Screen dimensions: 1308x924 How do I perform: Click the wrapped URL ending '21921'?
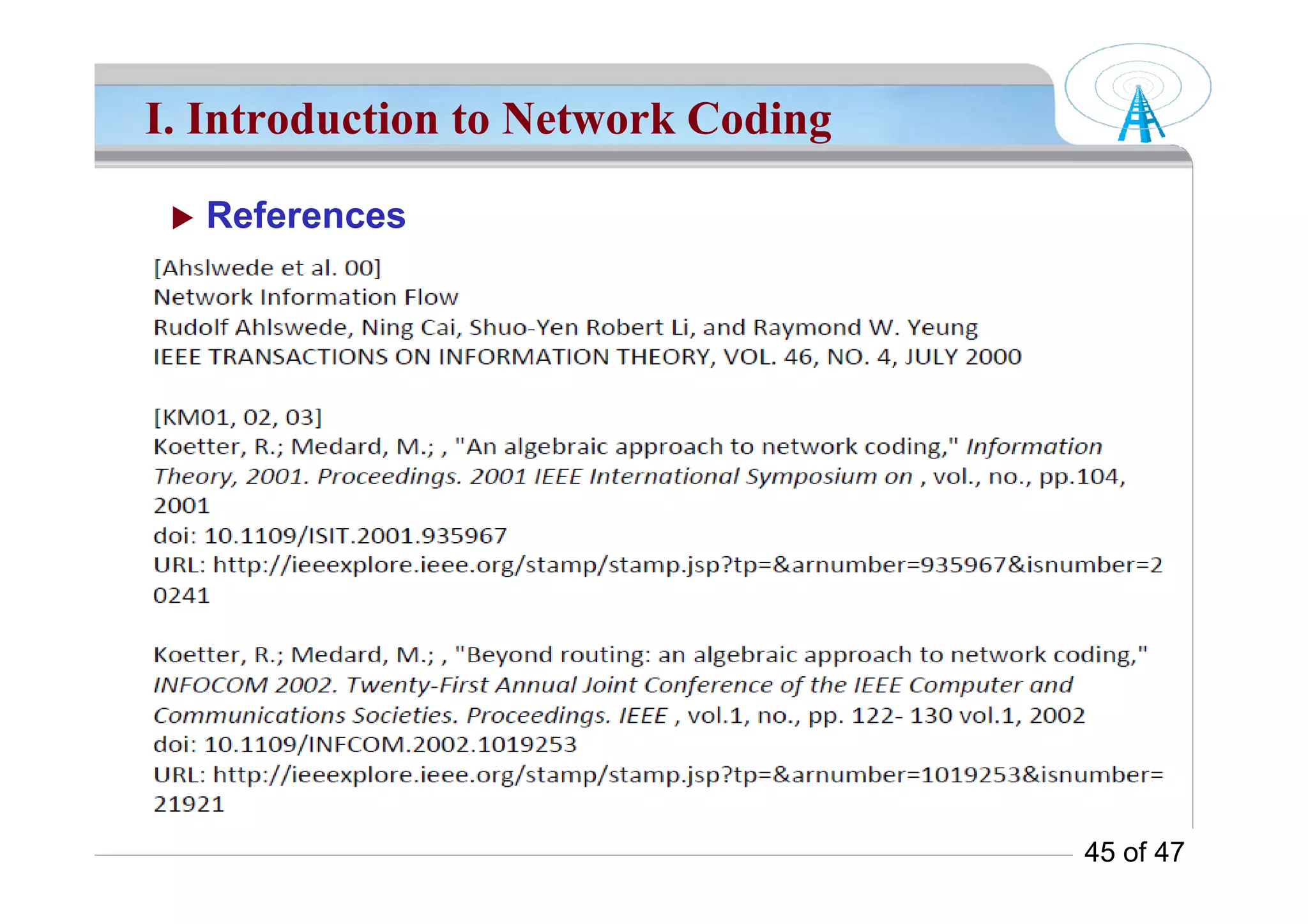pyautogui.click(x=189, y=805)
